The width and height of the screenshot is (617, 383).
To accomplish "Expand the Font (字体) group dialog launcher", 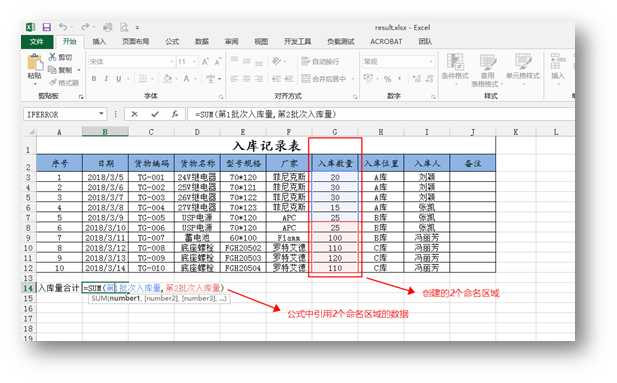I will pos(221,96).
